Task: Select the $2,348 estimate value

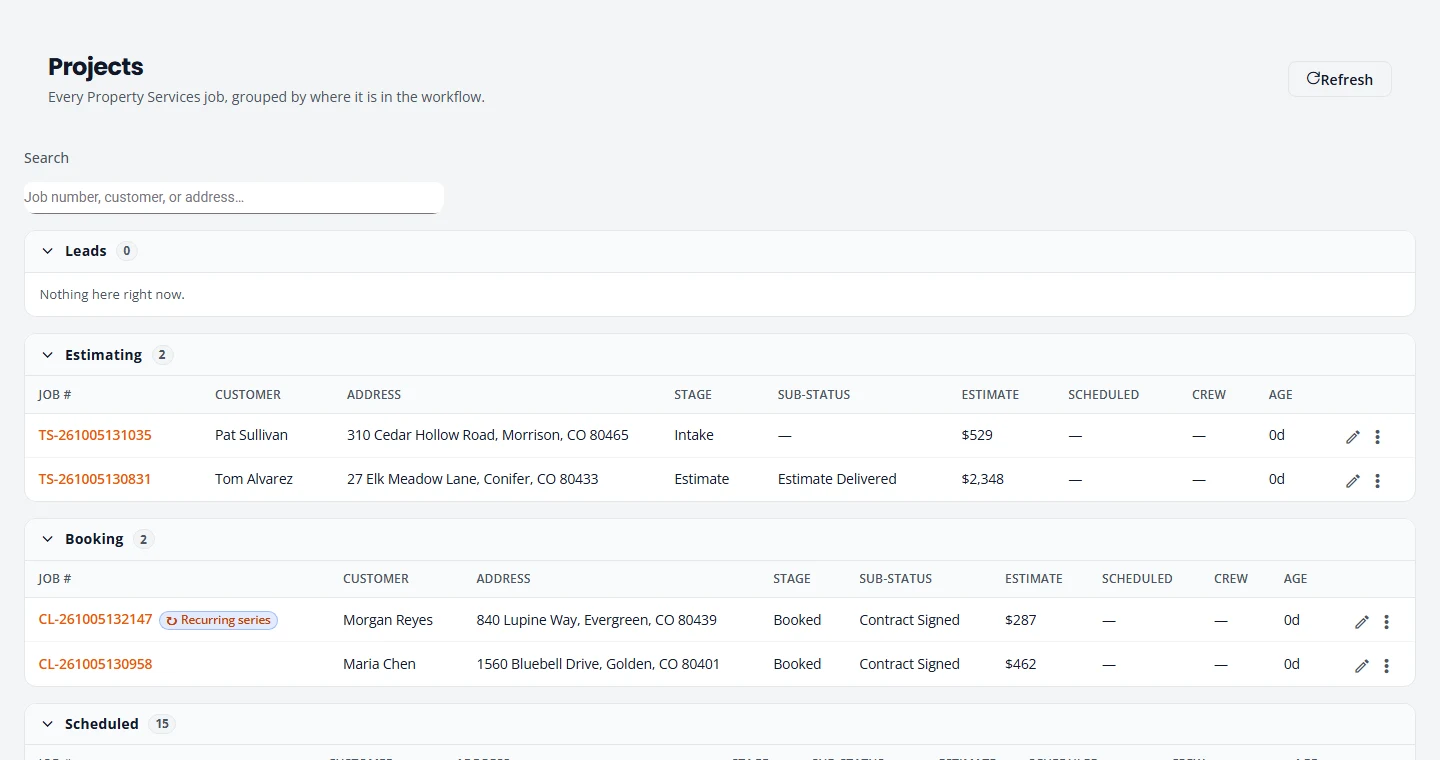Action: (983, 479)
